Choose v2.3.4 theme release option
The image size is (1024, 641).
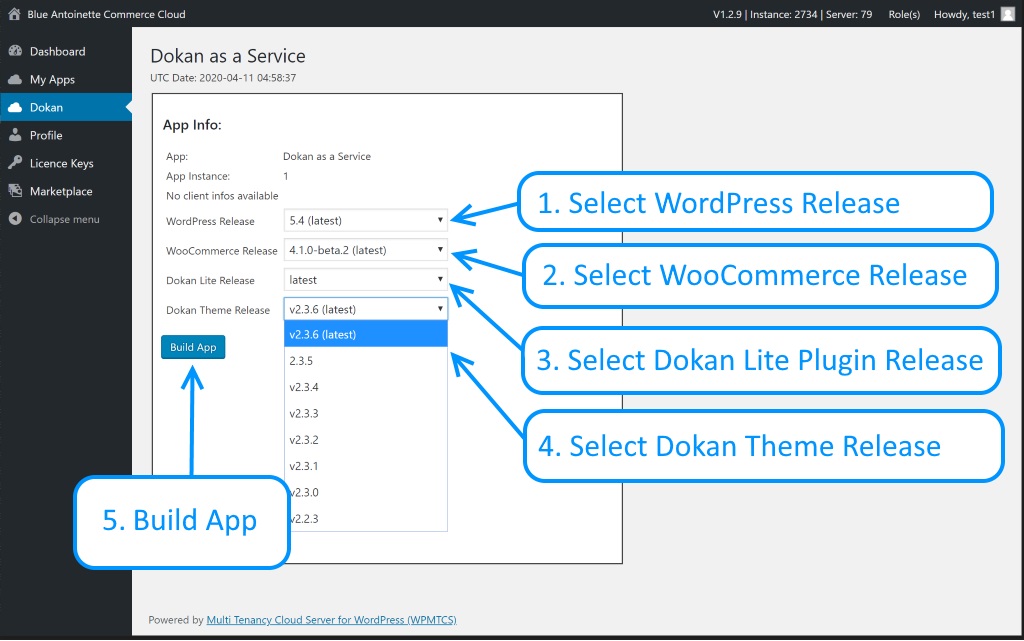[x=366, y=387]
